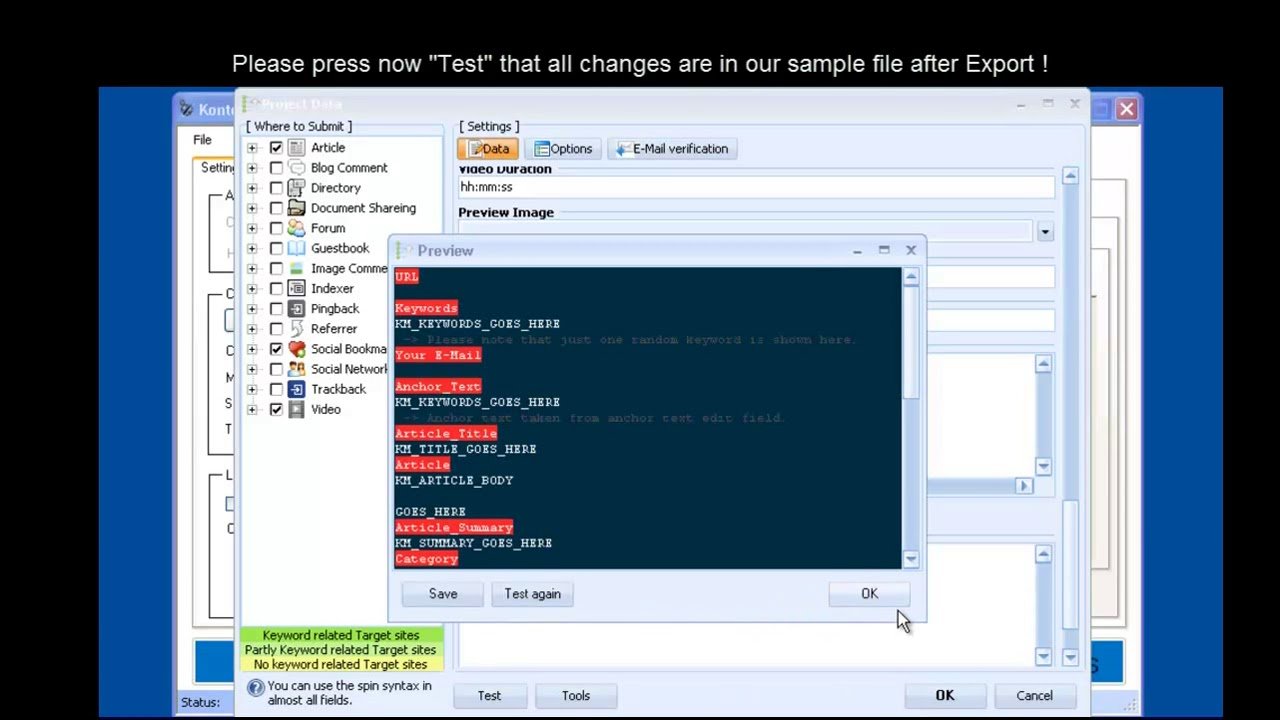Image resolution: width=1280 pixels, height=720 pixels.
Task: Click the Keyword related Target sites legend
Action: (x=340, y=635)
